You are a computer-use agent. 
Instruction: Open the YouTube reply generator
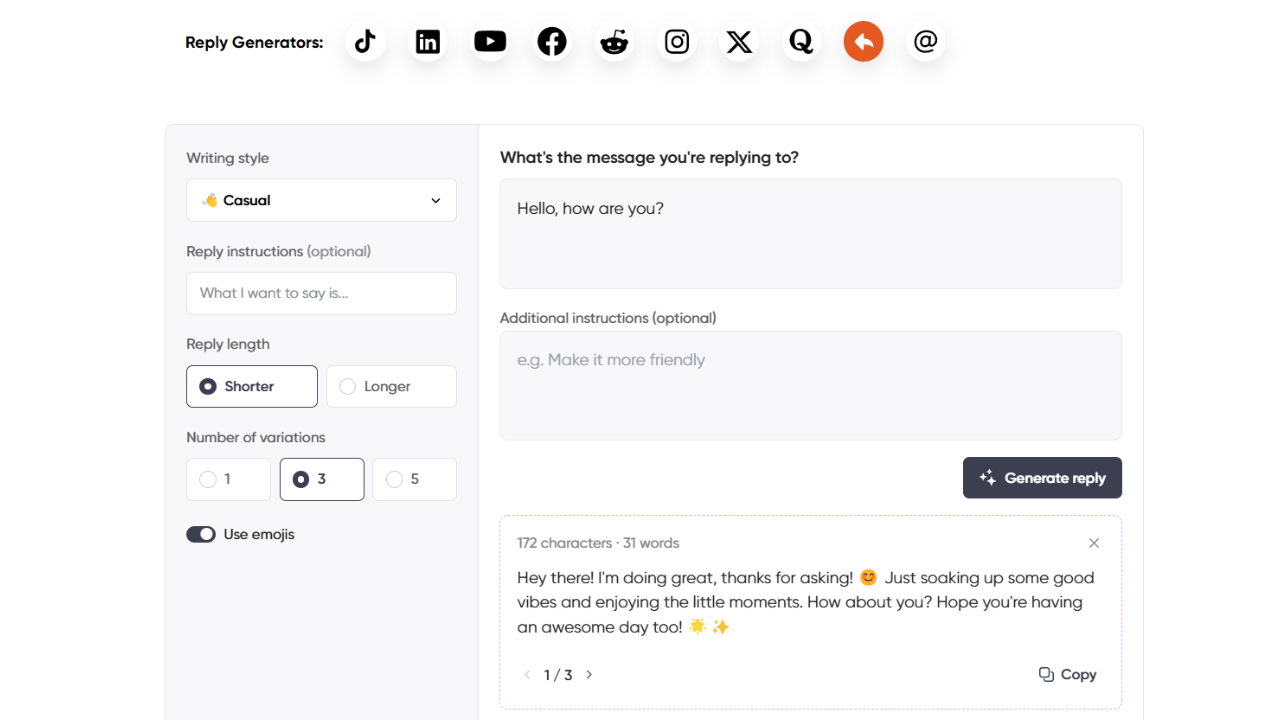(490, 41)
